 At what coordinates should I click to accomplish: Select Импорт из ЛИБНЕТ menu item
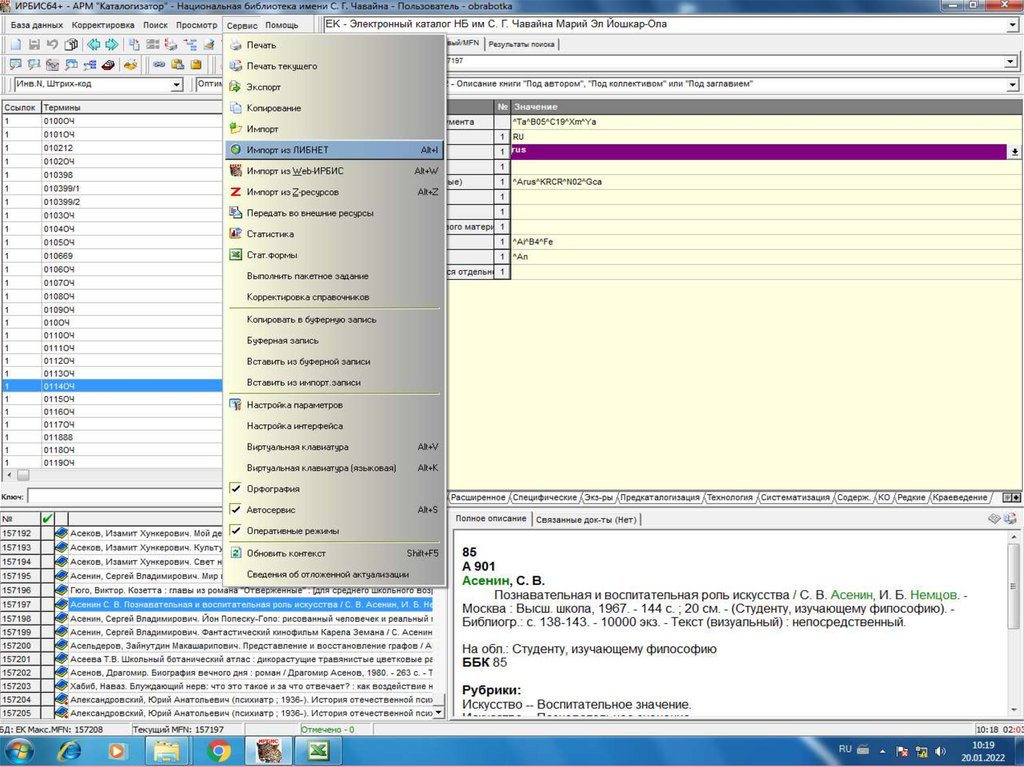334,150
